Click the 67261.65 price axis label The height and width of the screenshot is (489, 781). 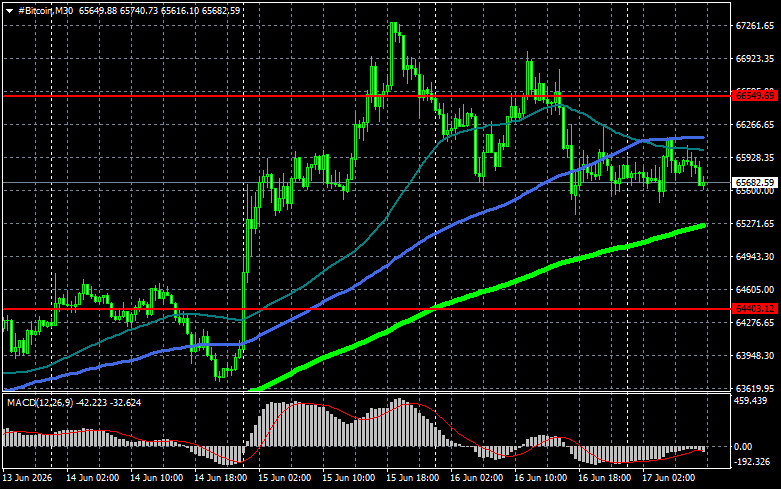coord(755,26)
